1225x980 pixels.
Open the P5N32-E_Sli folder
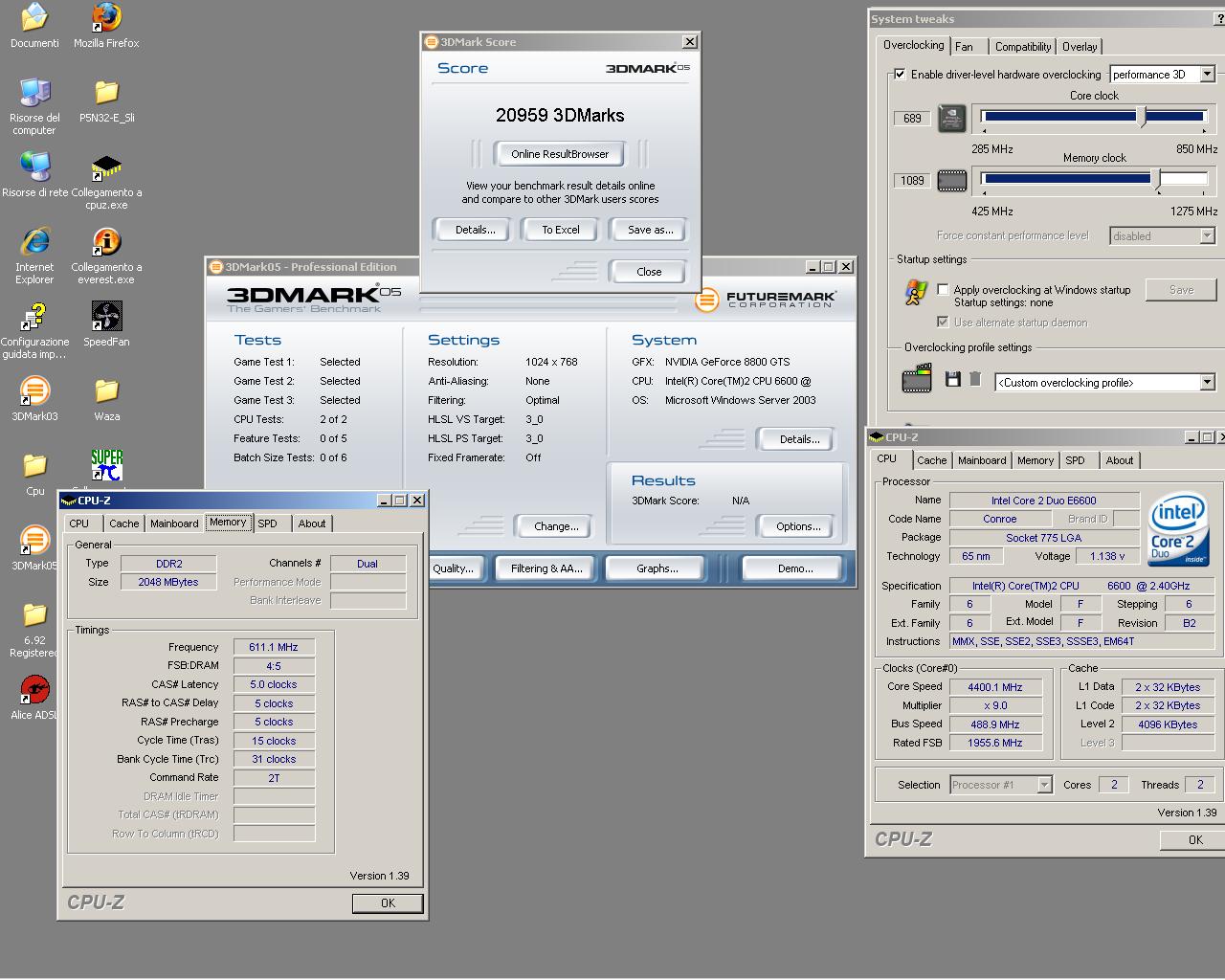pos(106,100)
